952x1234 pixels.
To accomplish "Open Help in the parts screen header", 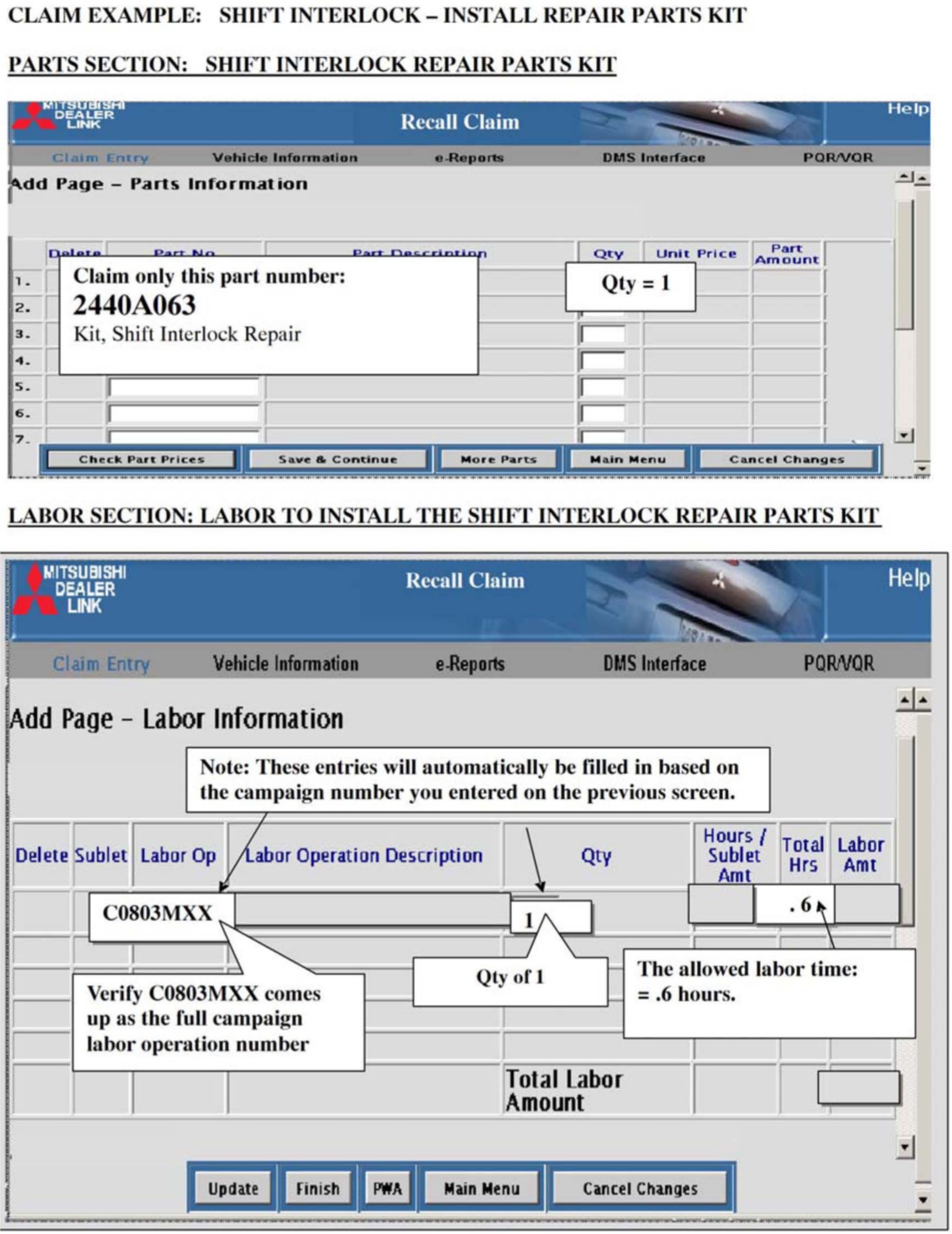I will pyautogui.click(x=907, y=108).
